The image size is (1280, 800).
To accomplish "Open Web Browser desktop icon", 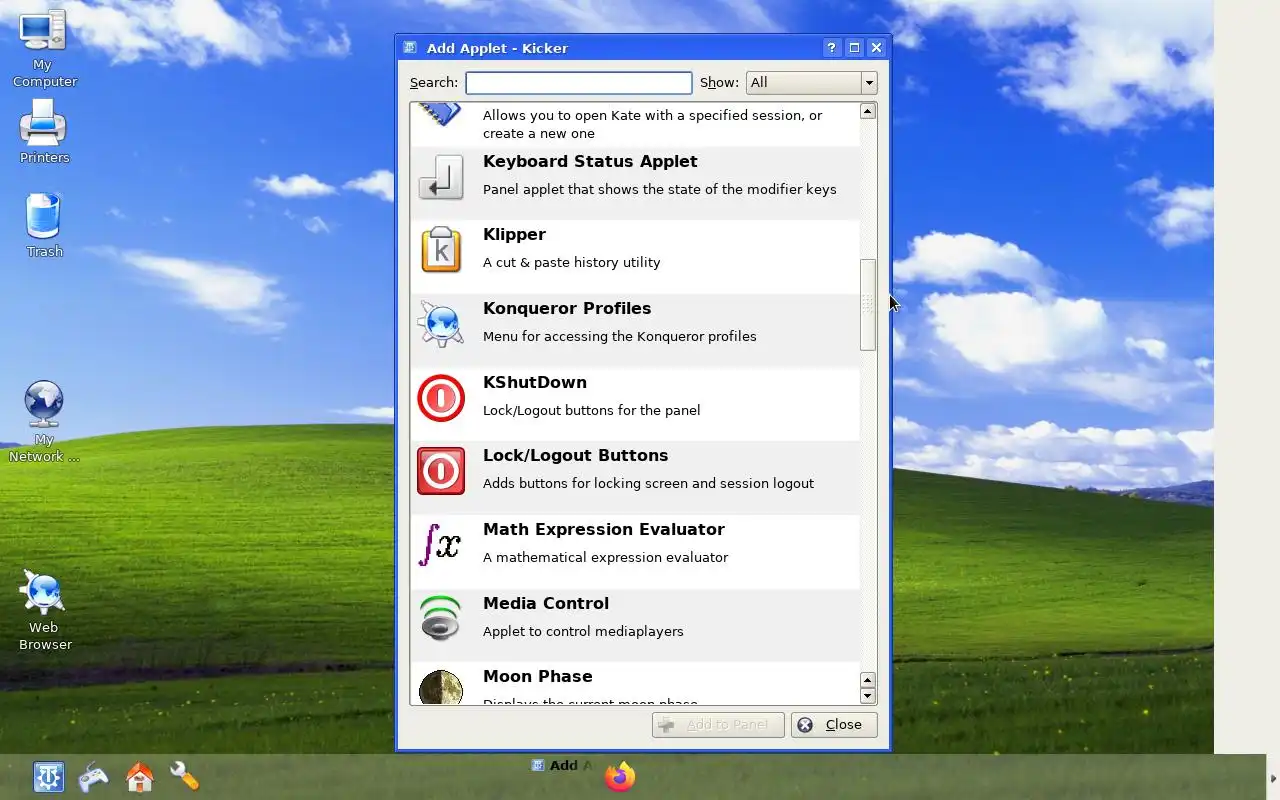I will click(43, 592).
